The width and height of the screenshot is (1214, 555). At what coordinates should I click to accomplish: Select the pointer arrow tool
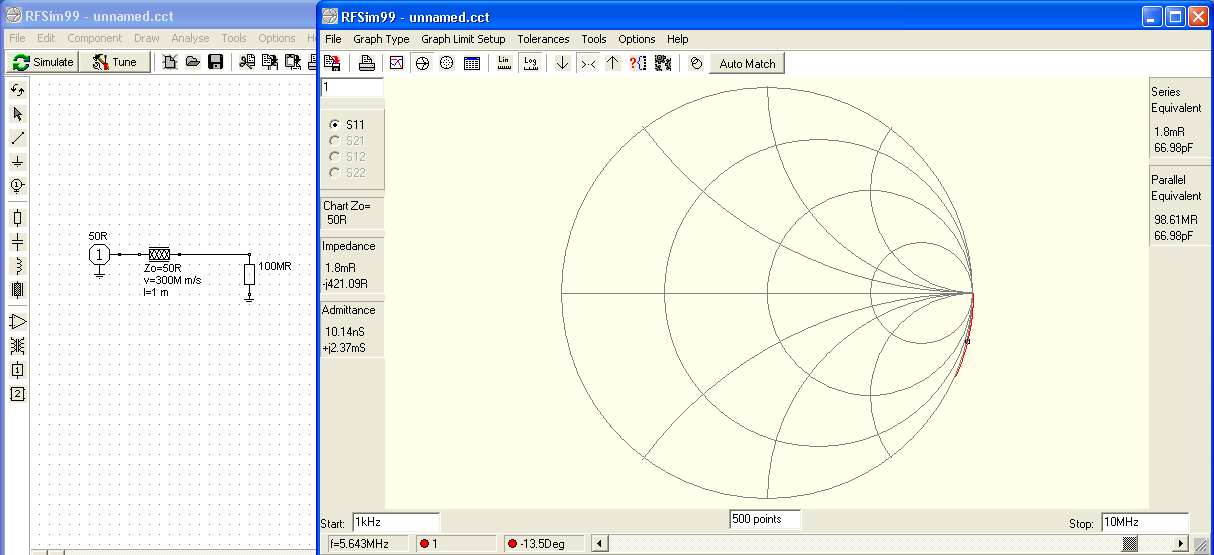pyautogui.click(x=17, y=114)
